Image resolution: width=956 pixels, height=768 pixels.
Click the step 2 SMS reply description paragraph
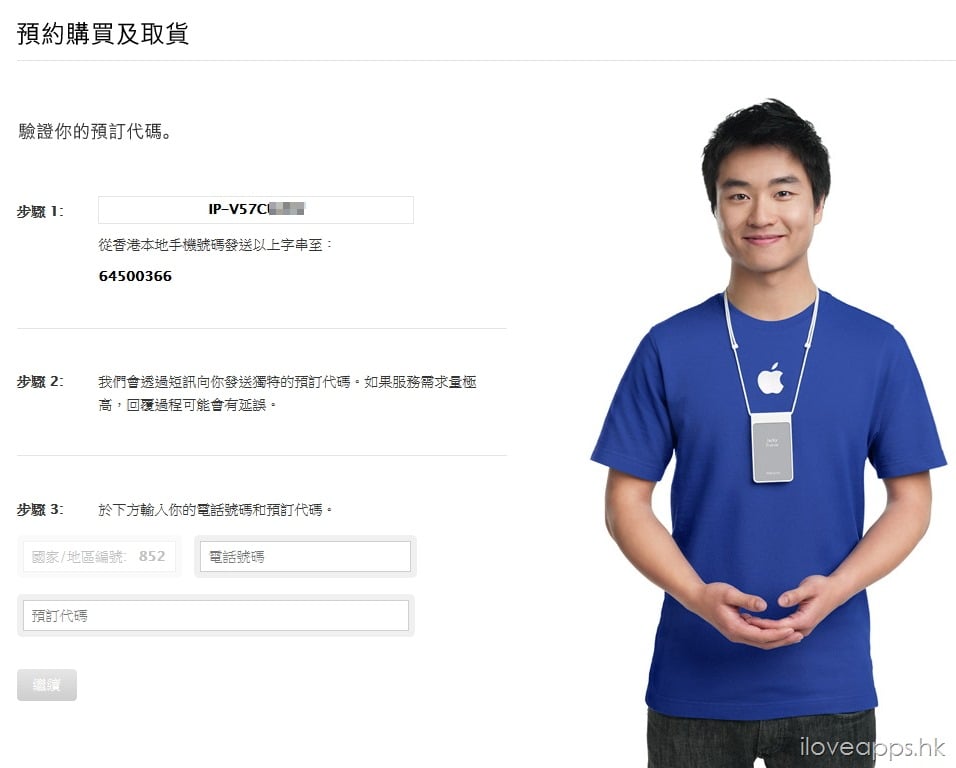(x=287, y=393)
